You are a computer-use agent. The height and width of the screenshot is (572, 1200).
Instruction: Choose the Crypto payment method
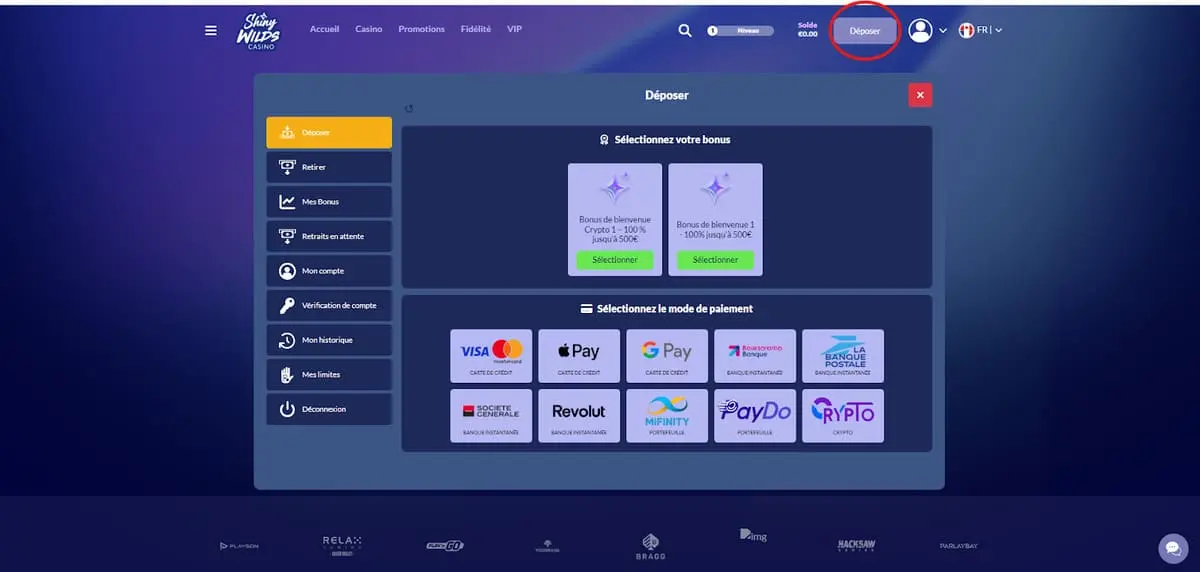click(843, 415)
